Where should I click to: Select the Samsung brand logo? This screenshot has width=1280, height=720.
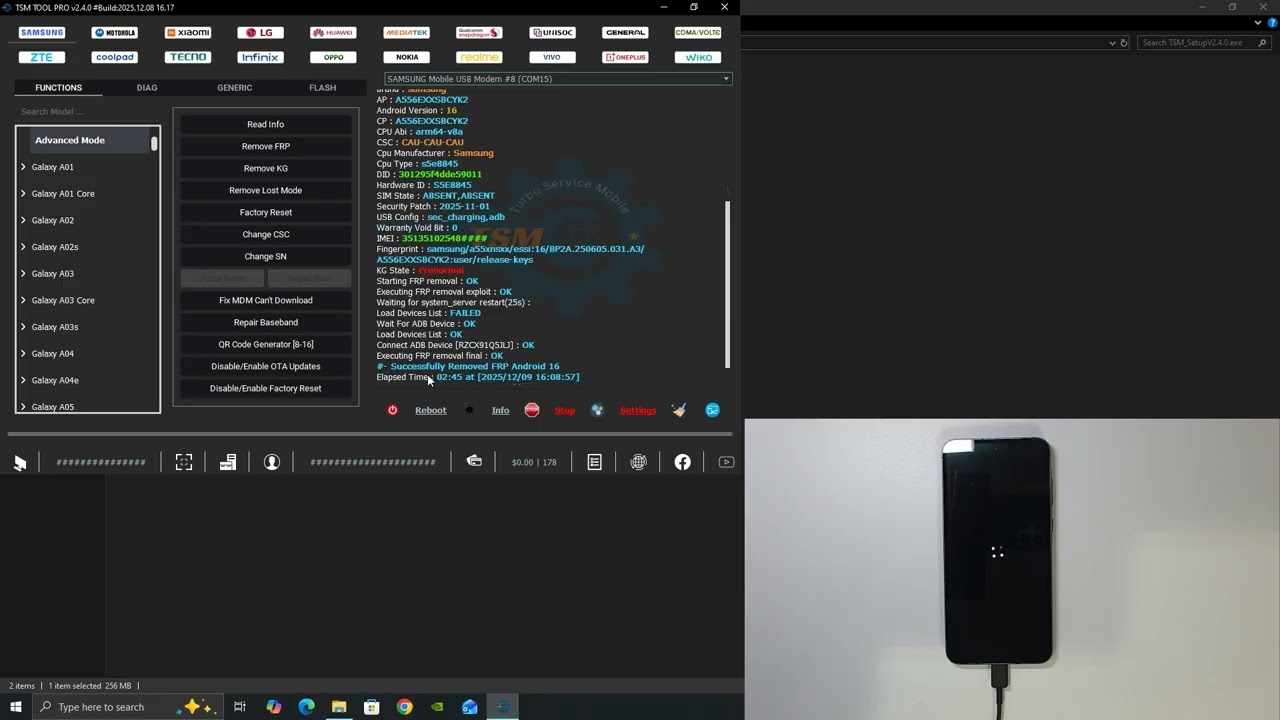[x=42, y=33]
